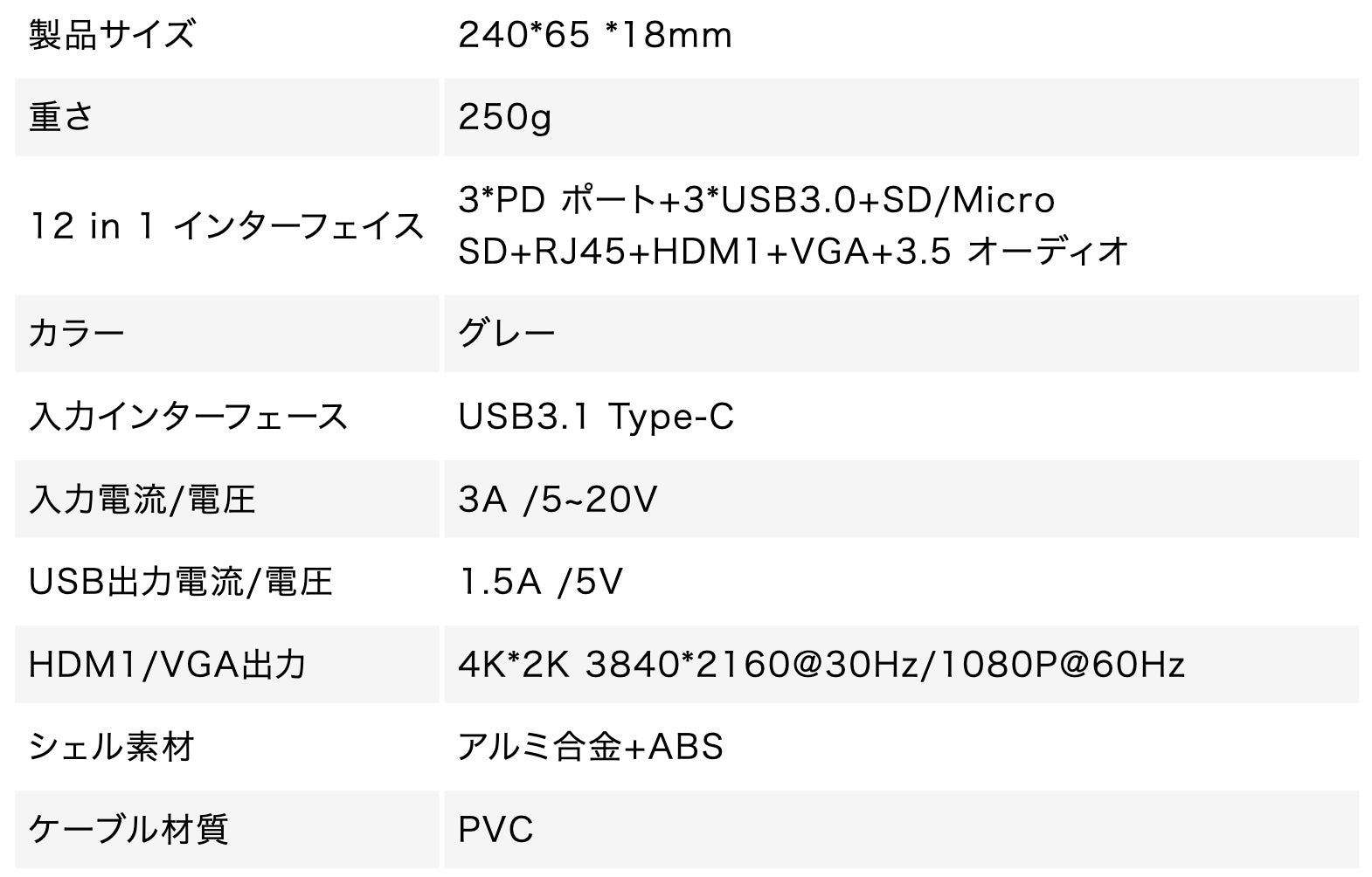Click the 12 in 1 インターフェイス label
Image resolution: width=1372 pixels, height=877 pixels.
coord(225,226)
